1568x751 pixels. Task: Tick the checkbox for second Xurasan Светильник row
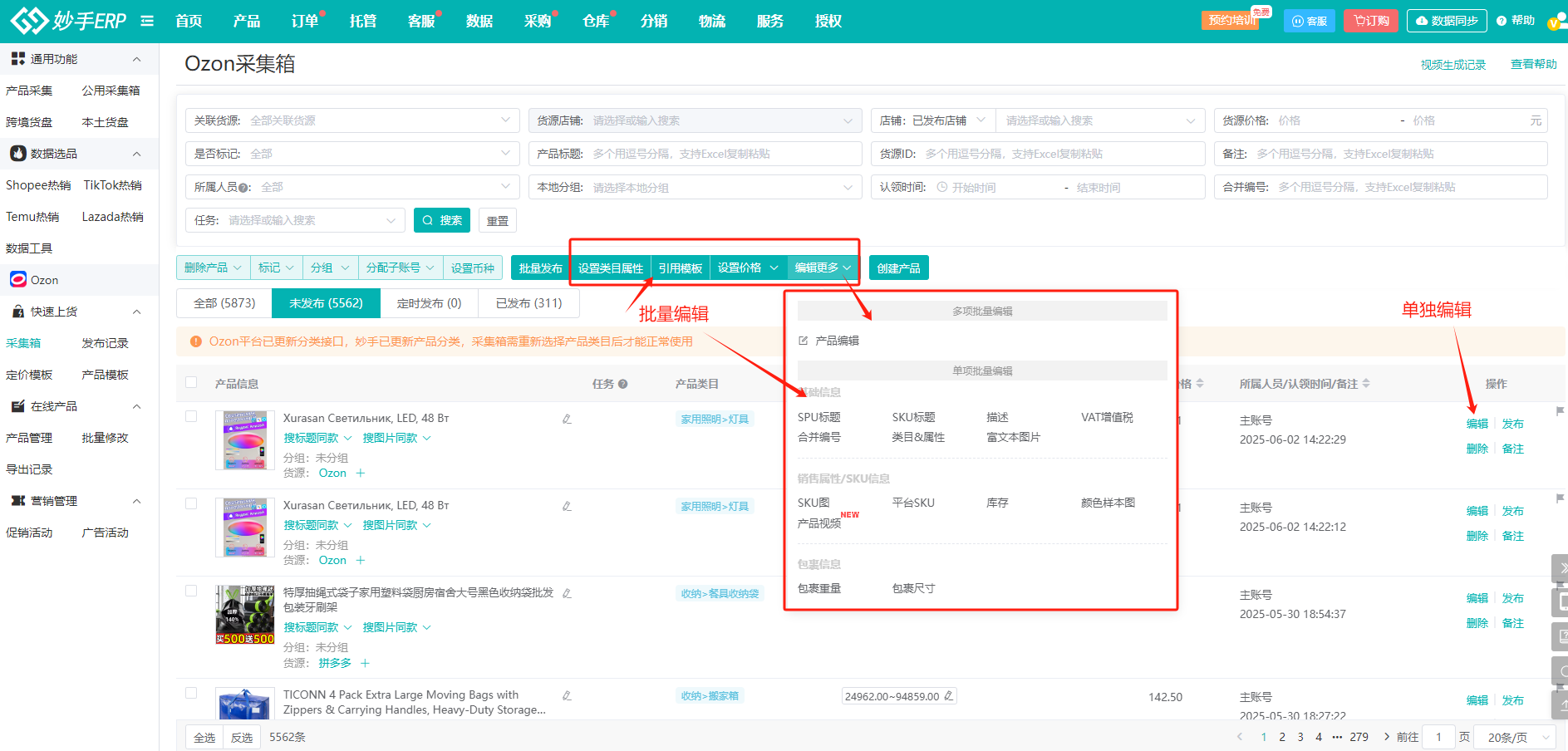pos(191,503)
